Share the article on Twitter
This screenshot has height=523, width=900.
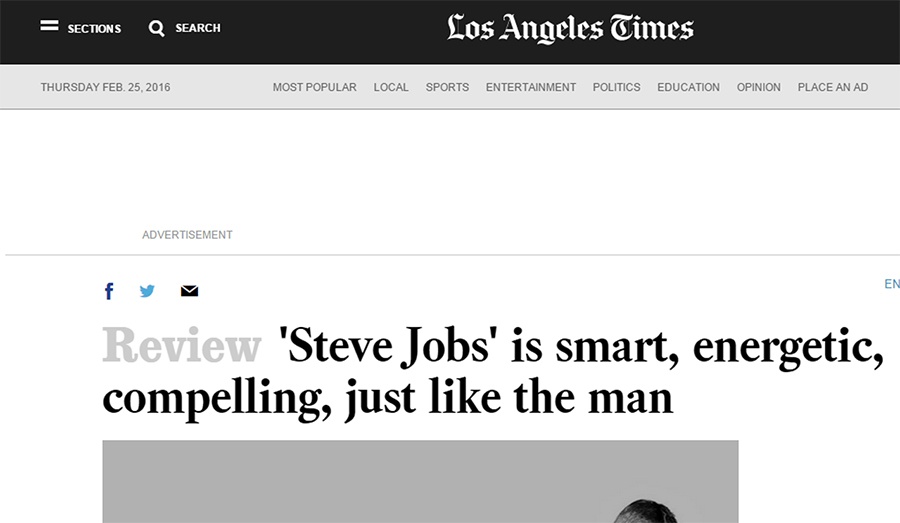tap(147, 291)
